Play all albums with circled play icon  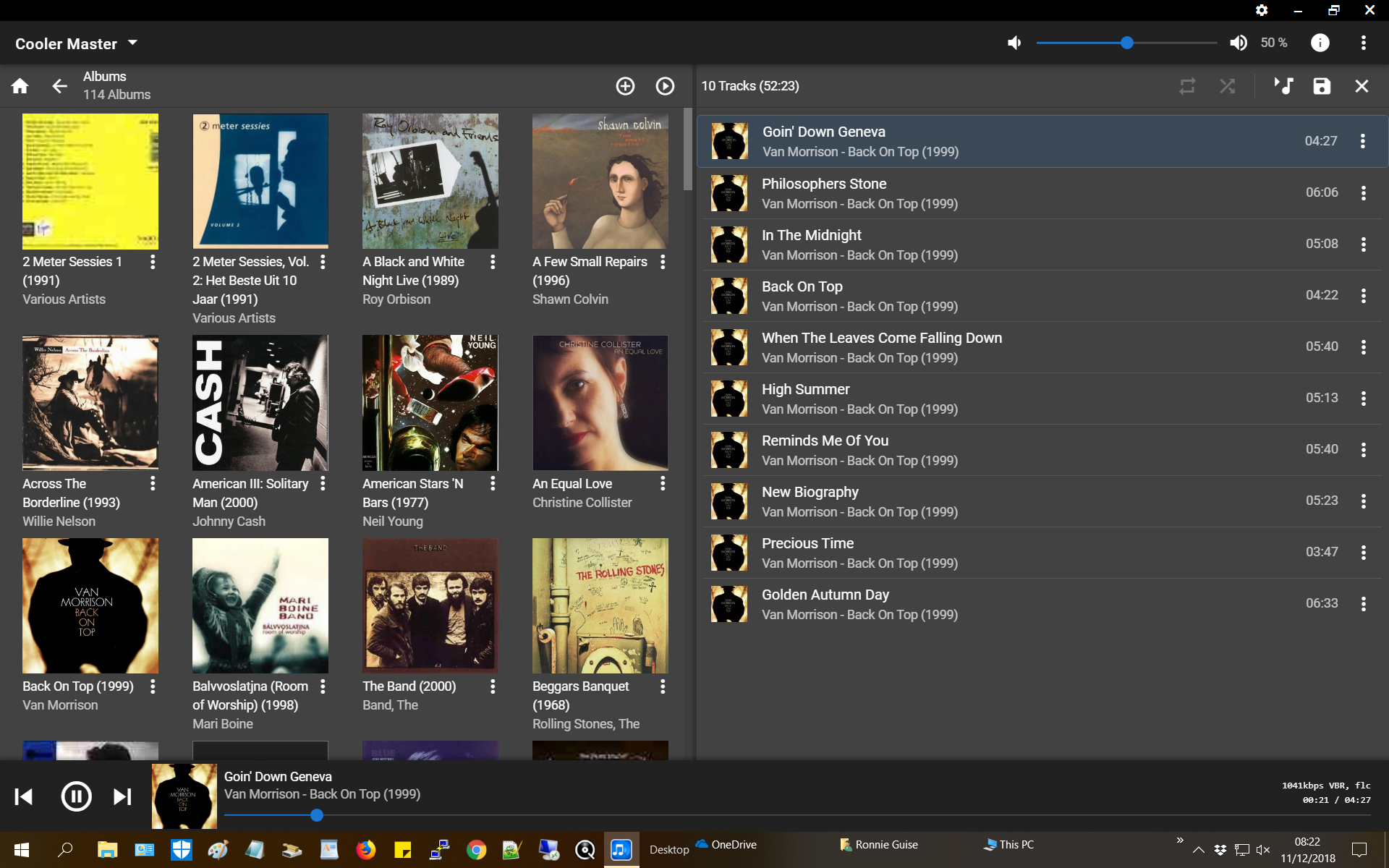point(665,86)
